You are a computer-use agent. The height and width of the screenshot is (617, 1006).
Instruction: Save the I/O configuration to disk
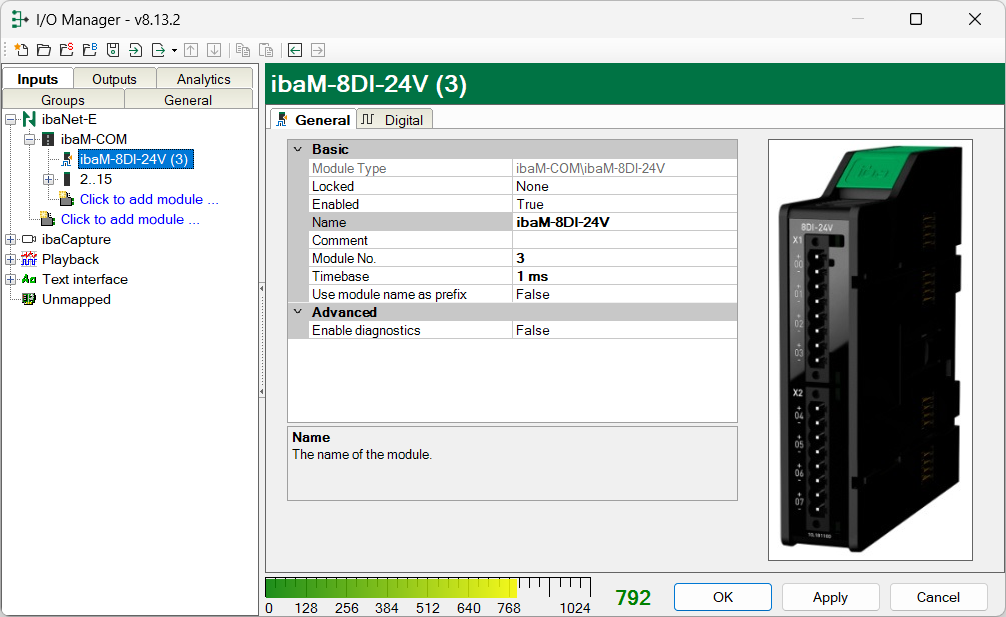pos(113,50)
